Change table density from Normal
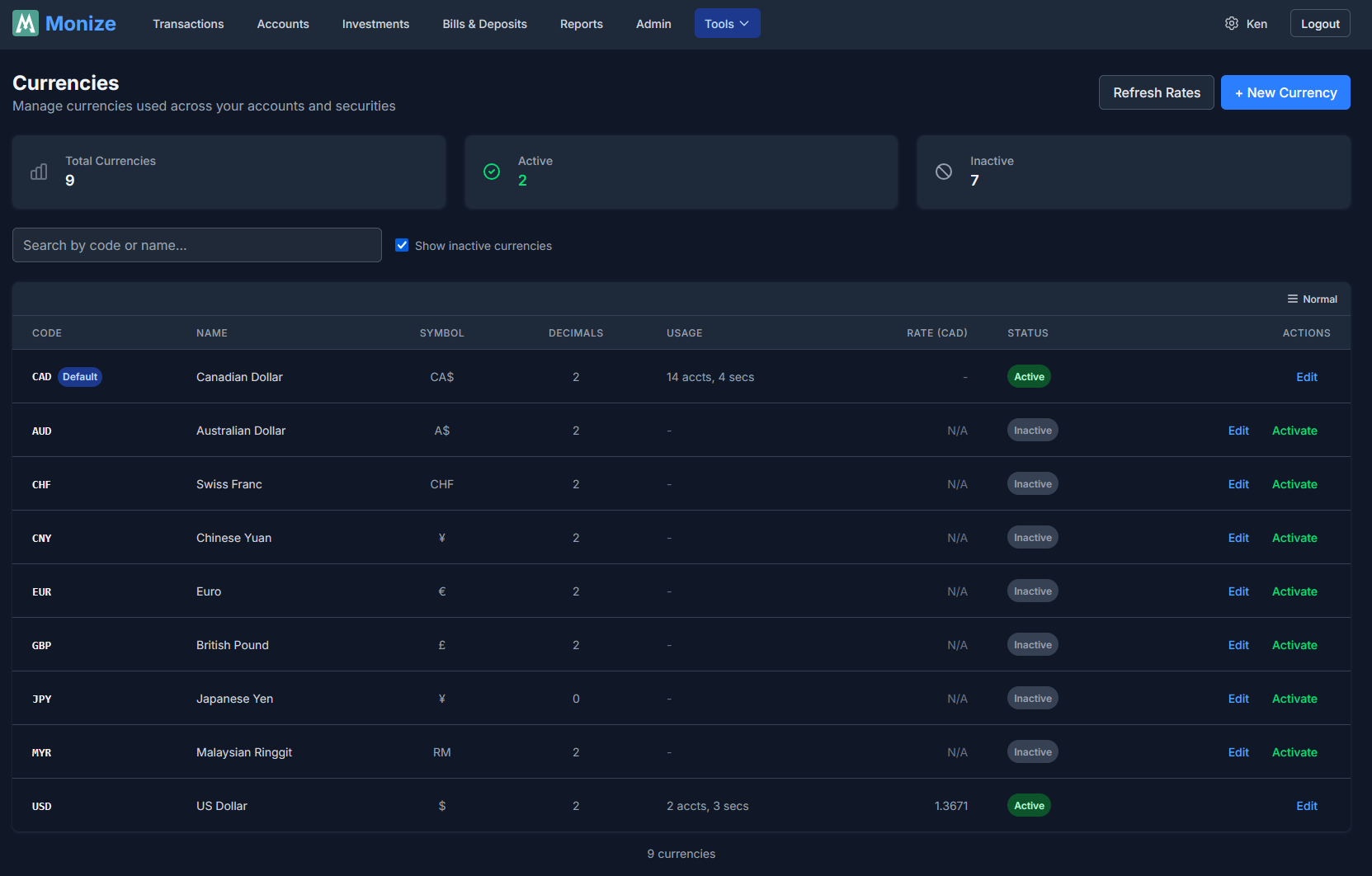 point(1312,299)
